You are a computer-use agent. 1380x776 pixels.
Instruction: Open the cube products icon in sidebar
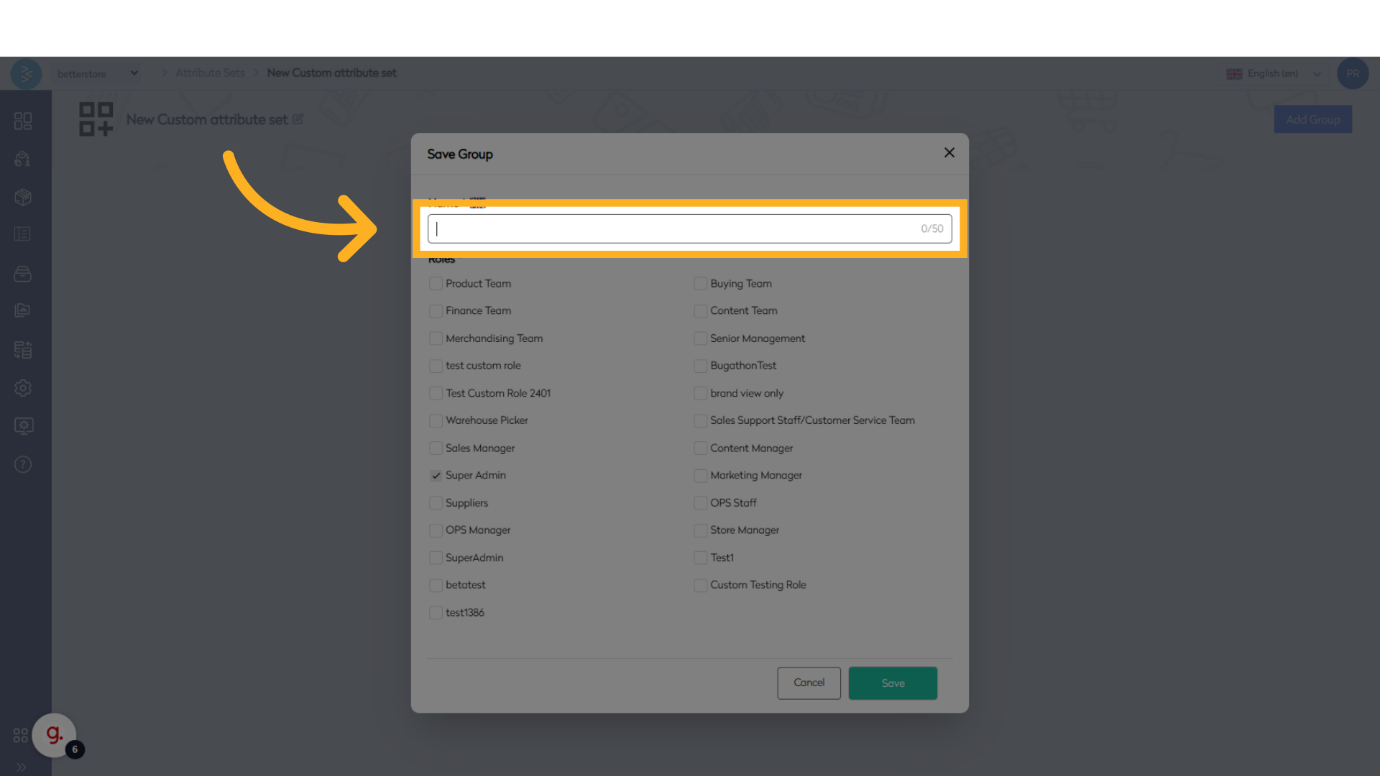click(23, 197)
